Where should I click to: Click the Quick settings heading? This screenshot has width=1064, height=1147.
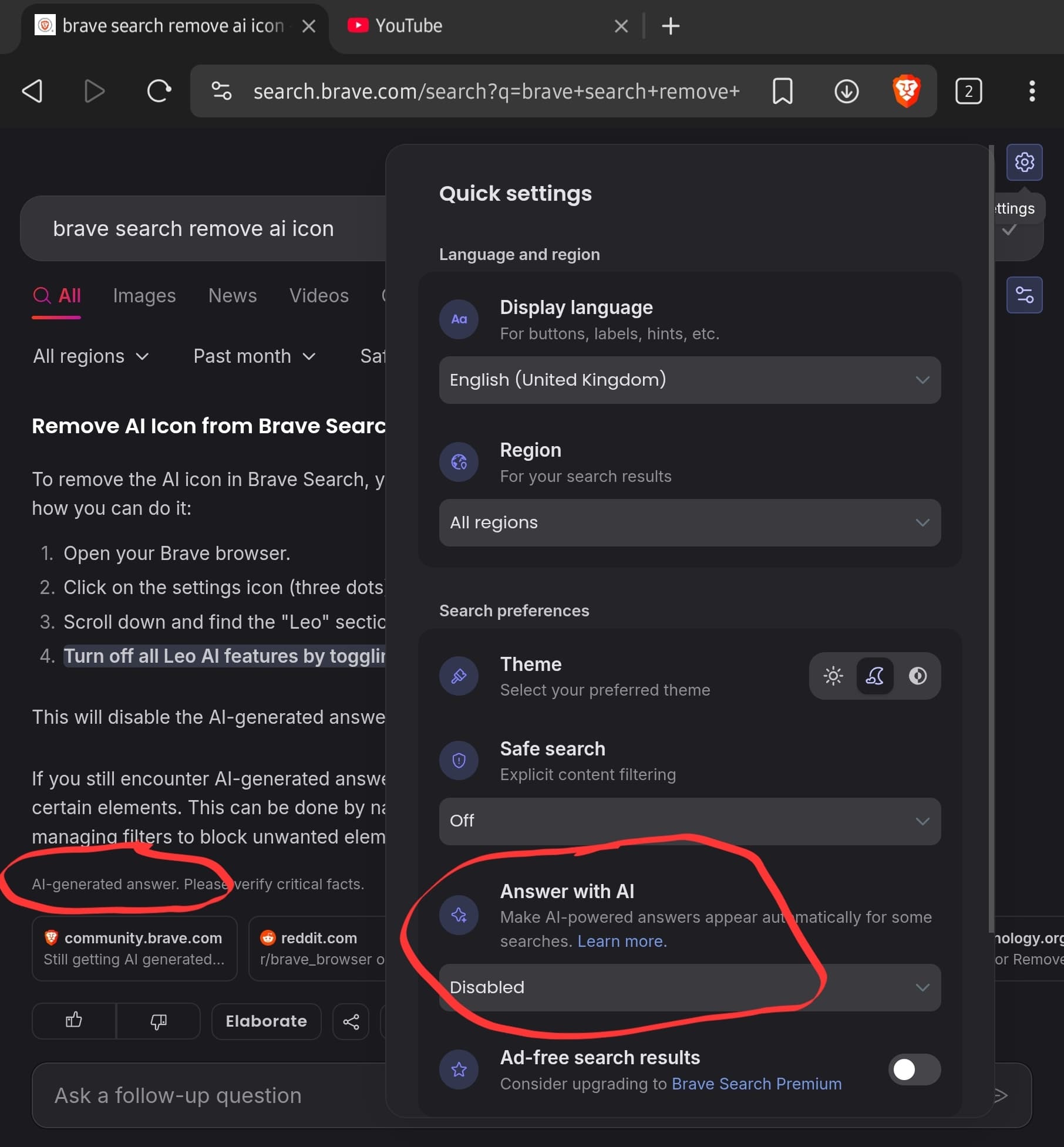tap(515, 194)
